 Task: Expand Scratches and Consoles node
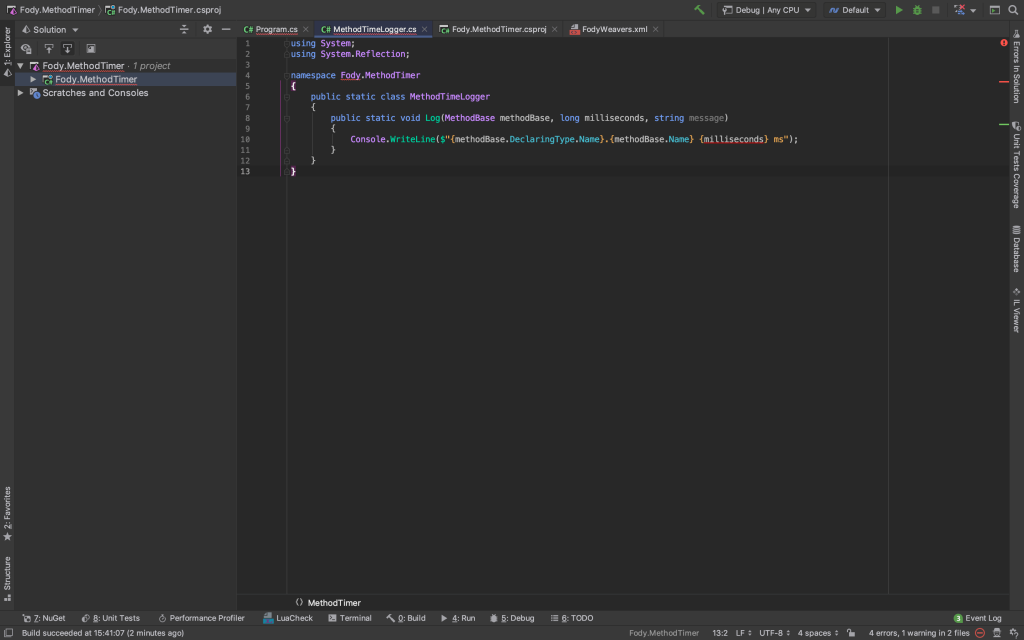tap(20, 93)
